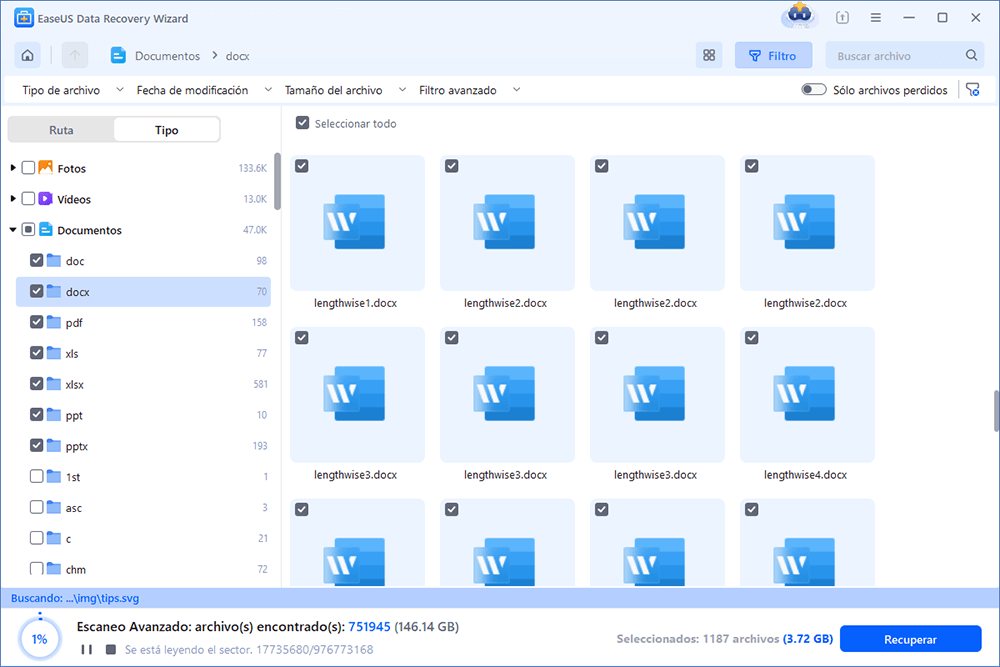Click the EaseUS app logo icon
Viewport: 1000px width, 667px height.
[x=24, y=18]
